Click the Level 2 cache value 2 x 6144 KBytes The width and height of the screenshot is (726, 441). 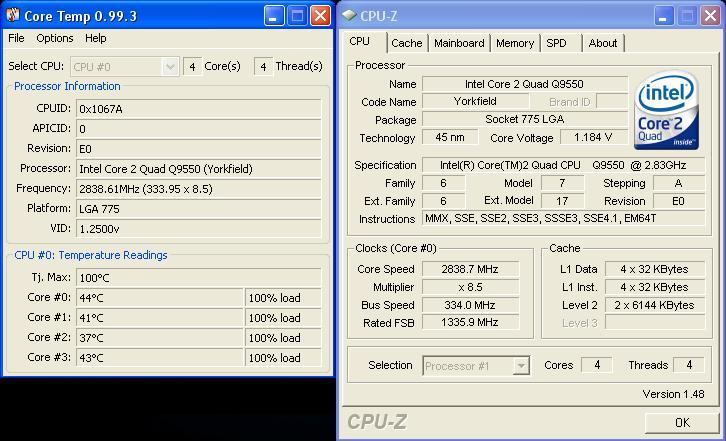(x=655, y=305)
